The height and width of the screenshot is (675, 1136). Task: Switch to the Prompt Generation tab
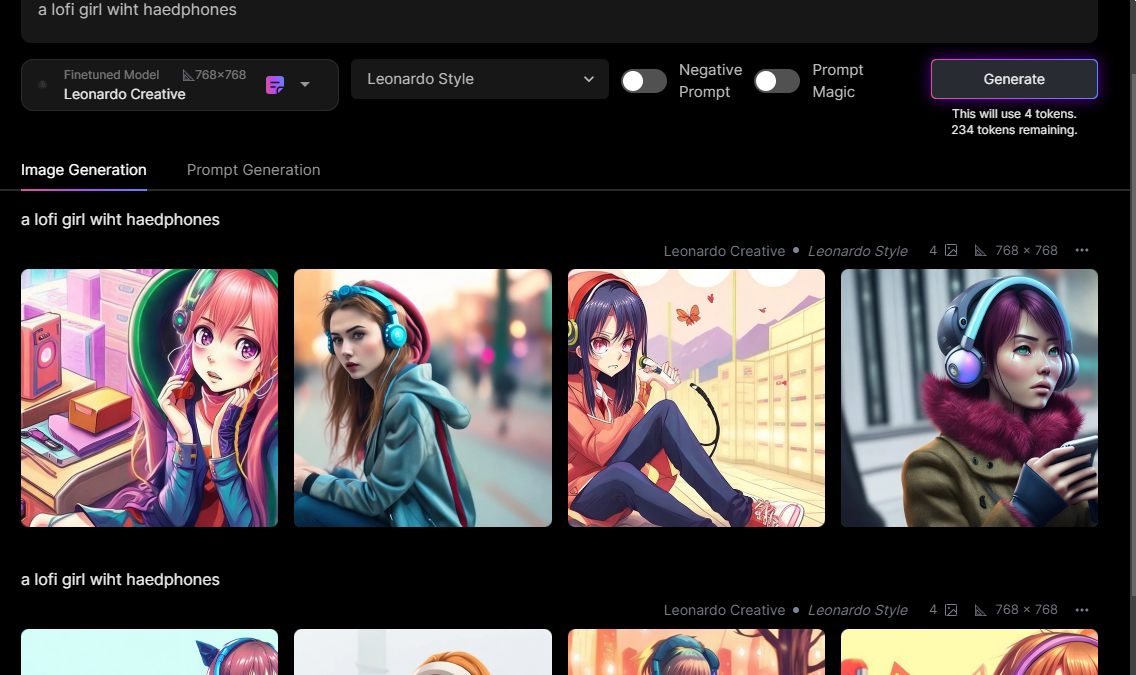(254, 169)
